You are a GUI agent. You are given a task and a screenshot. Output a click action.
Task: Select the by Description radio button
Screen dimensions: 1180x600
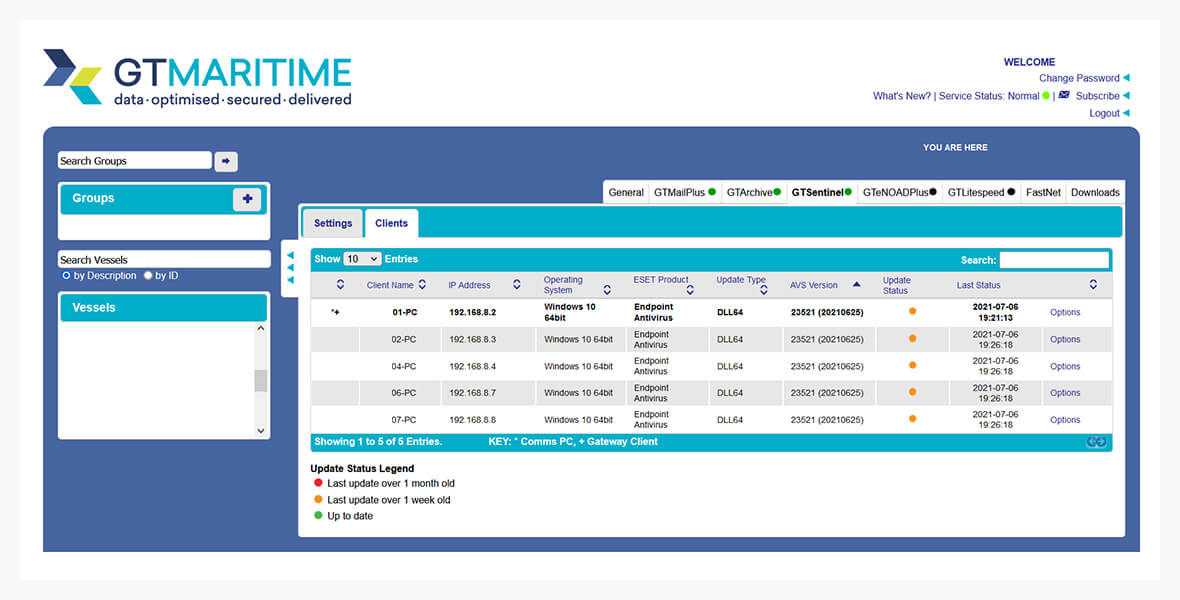(67, 276)
